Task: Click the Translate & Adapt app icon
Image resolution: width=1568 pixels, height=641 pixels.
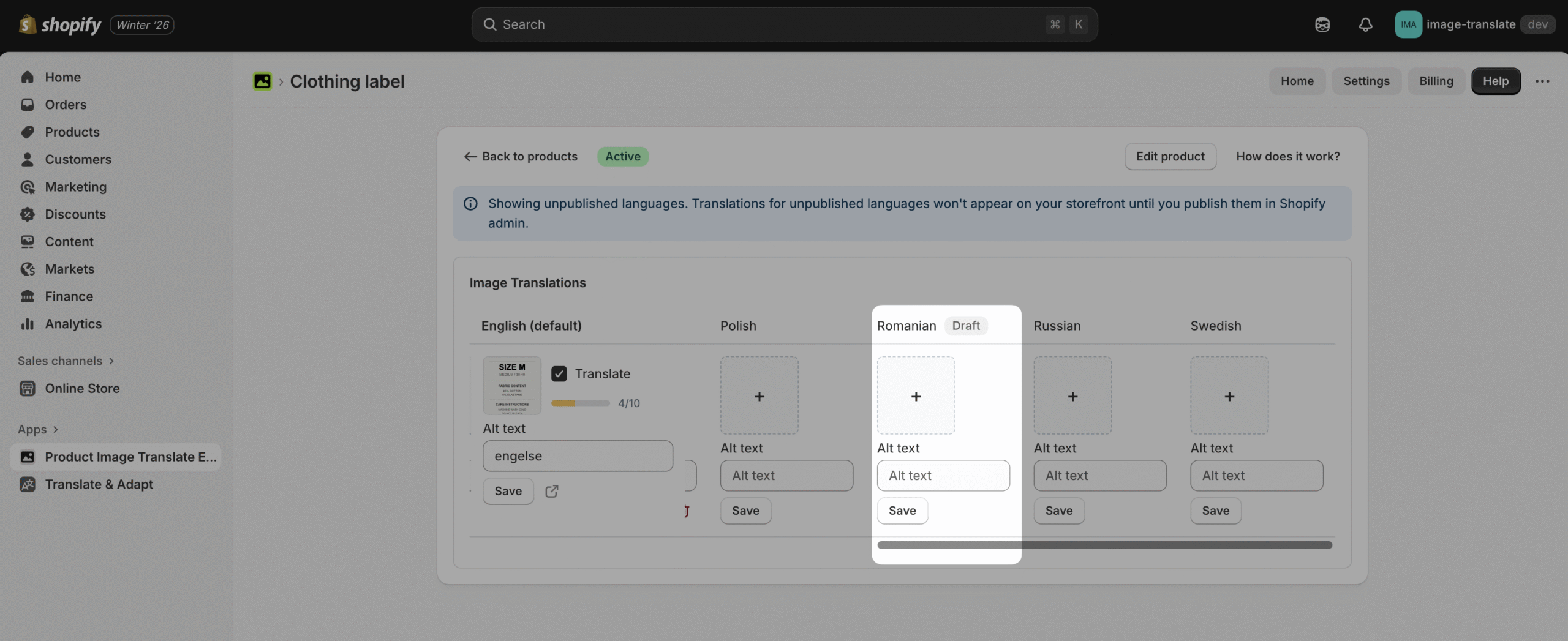Action: pyautogui.click(x=28, y=484)
